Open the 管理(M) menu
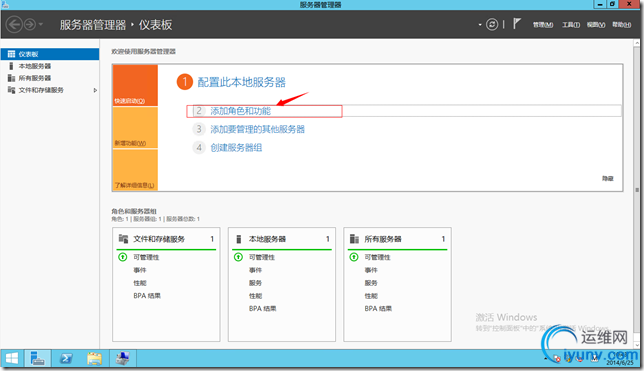 pyautogui.click(x=543, y=25)
